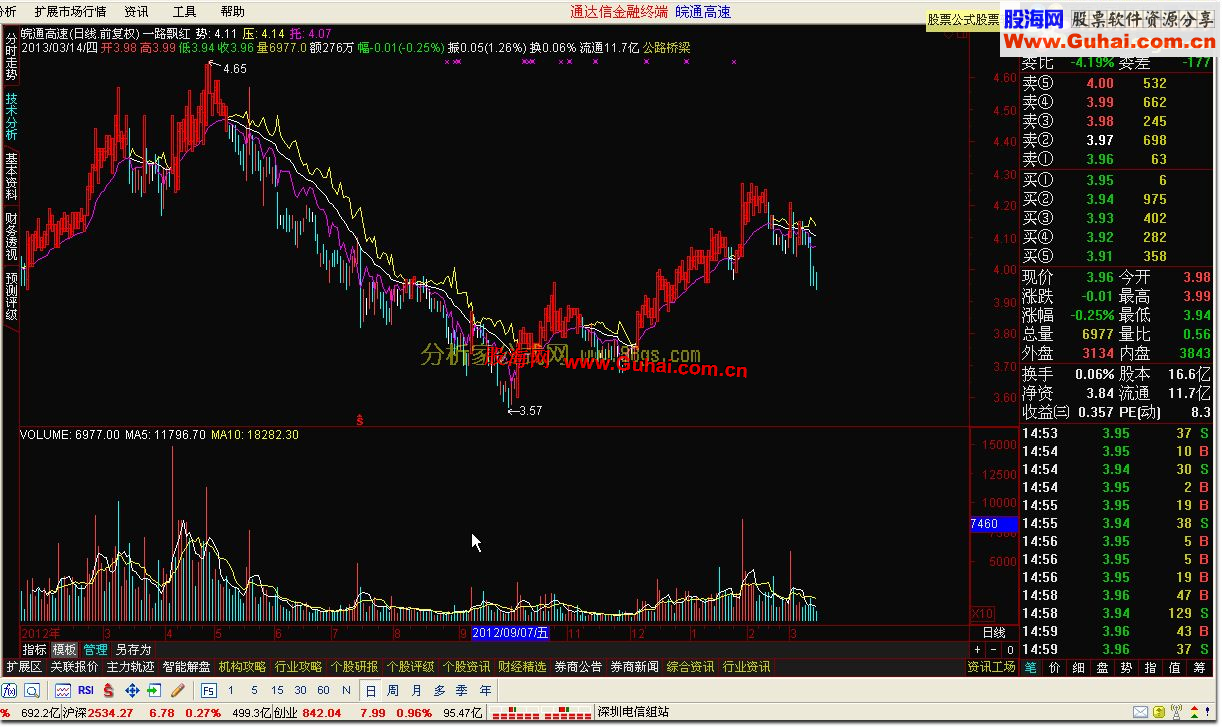Select 1-minute period button

pos(231,690)
